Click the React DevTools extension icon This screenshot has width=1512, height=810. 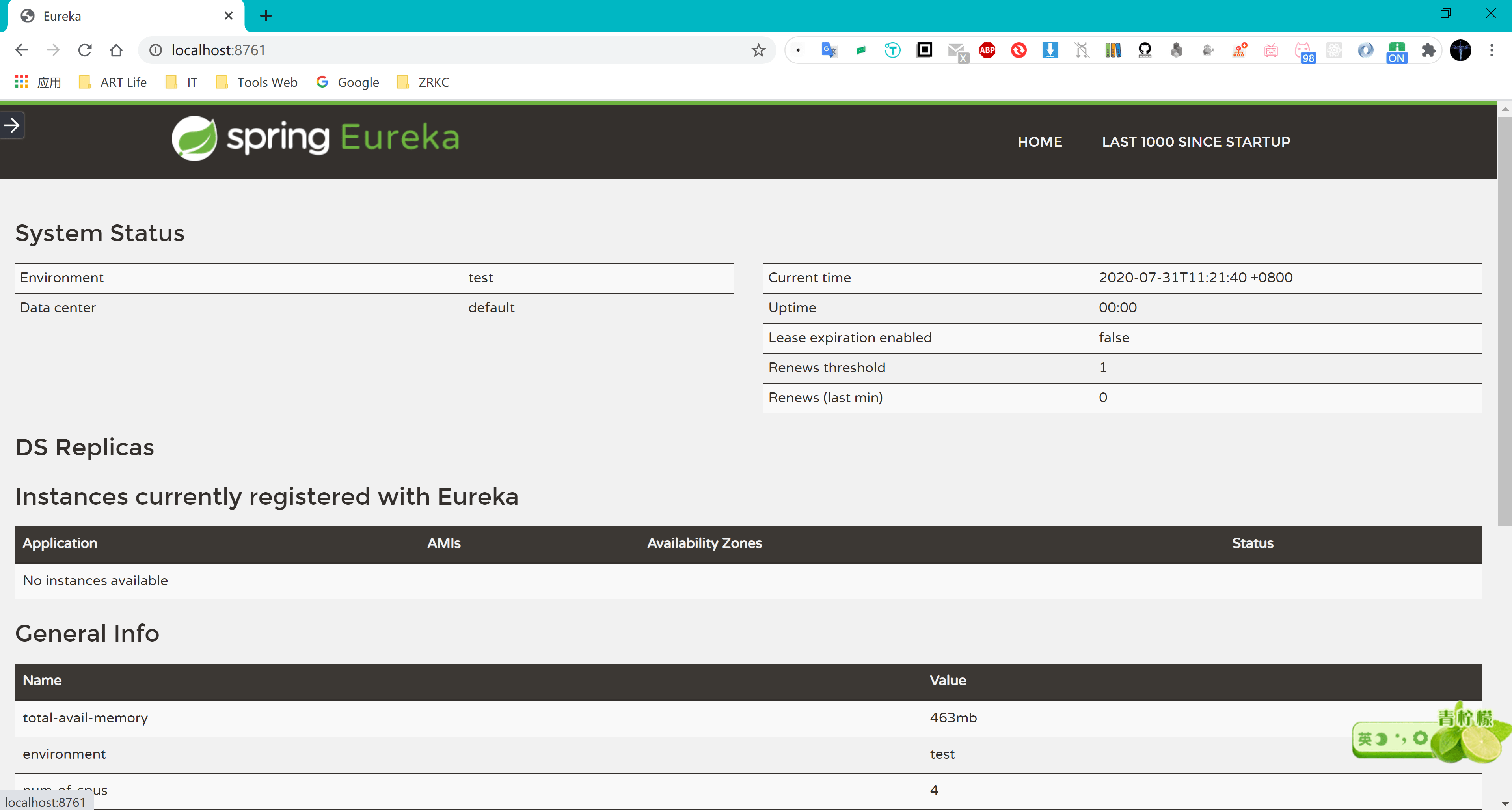[1334, 50]
